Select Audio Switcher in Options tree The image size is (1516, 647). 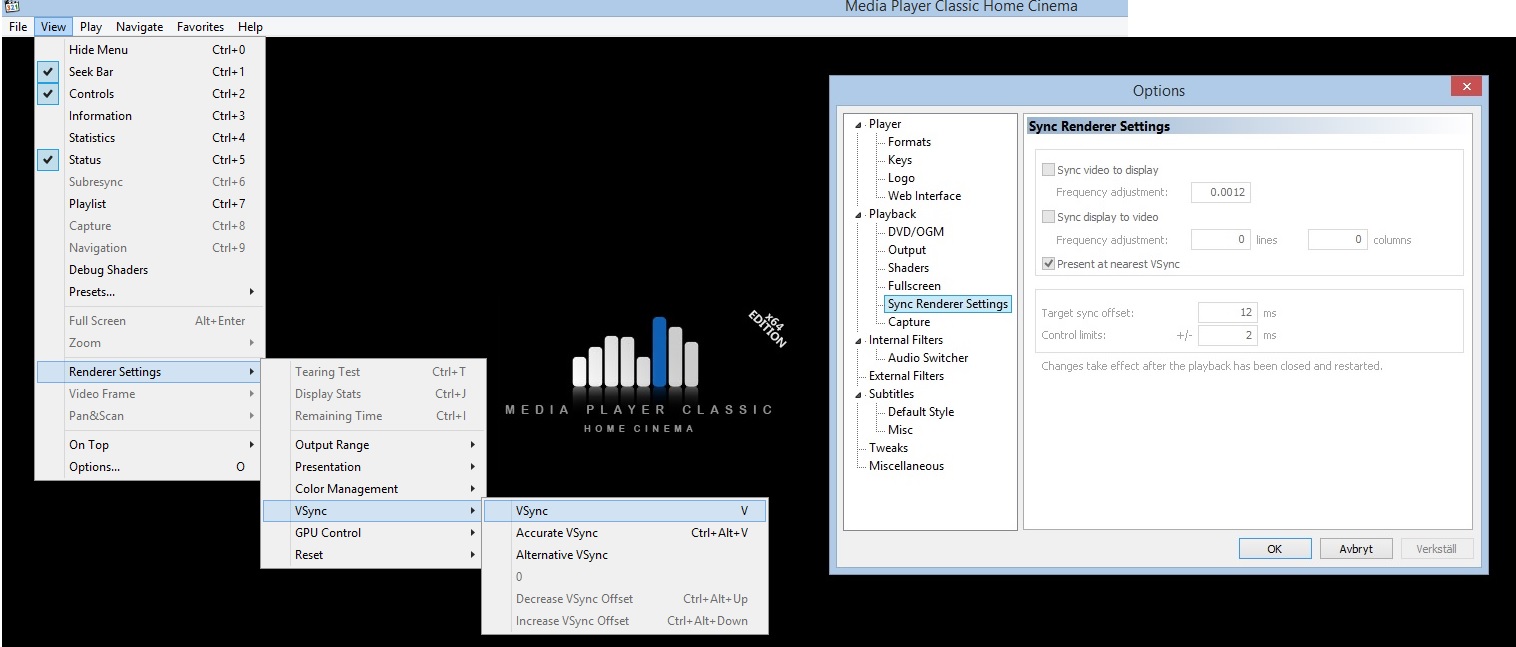(x=928, y=358)
